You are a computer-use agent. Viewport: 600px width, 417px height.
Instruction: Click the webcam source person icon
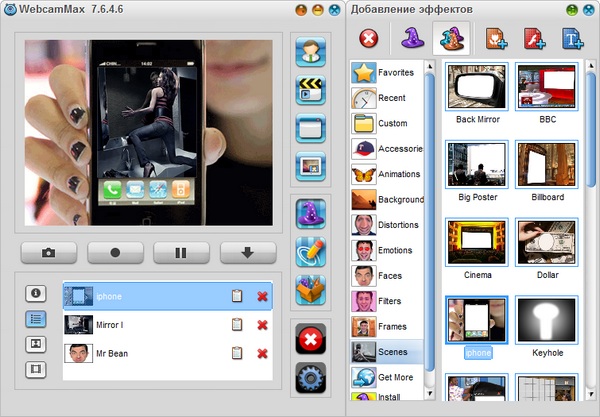(311, 50)
